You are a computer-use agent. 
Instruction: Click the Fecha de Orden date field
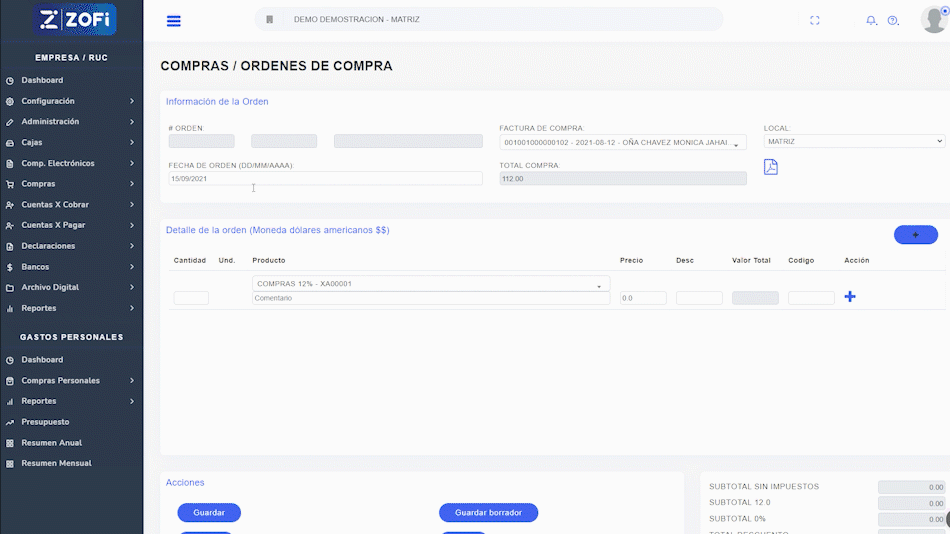[325, 179]
